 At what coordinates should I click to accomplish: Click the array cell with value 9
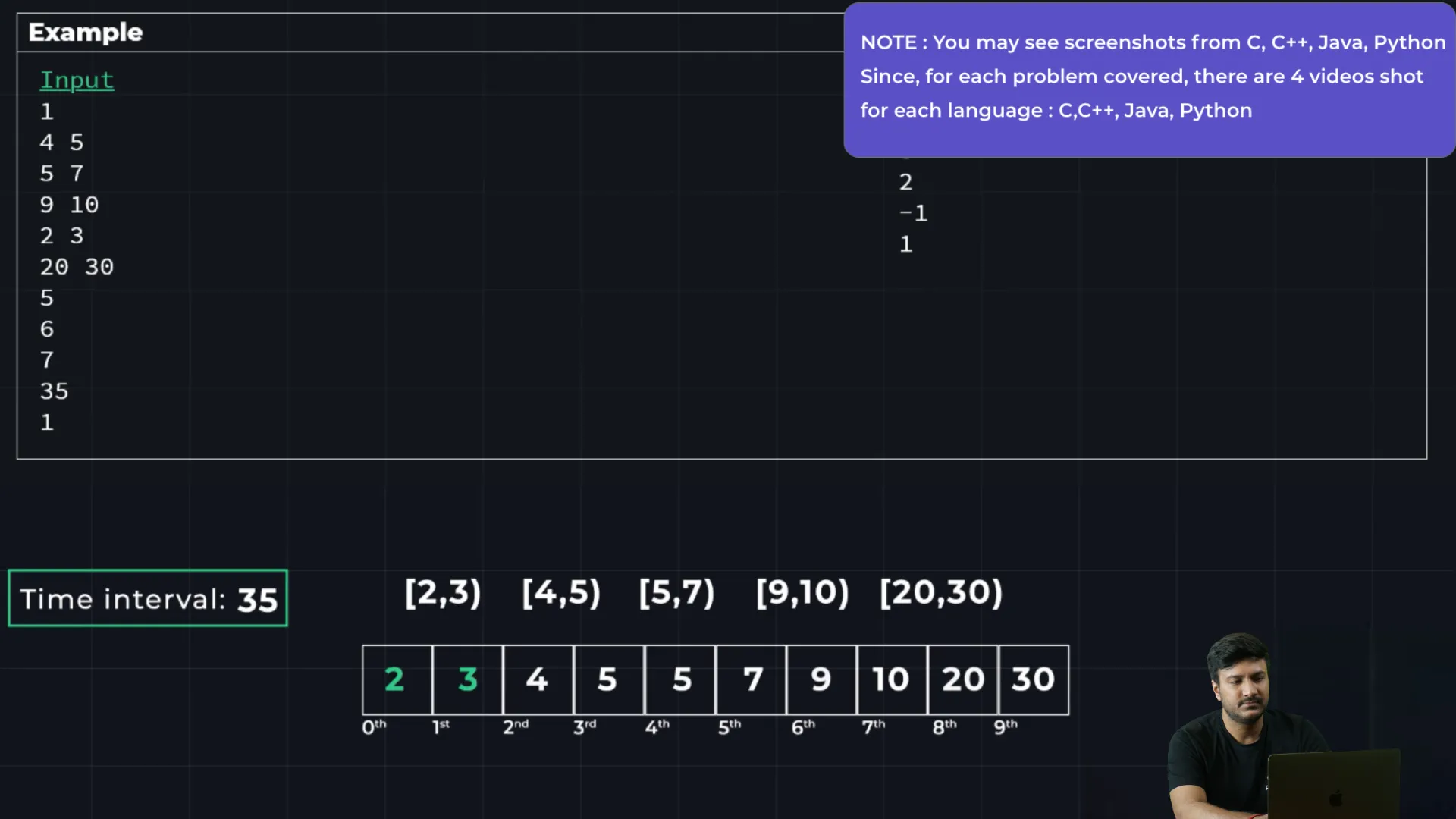821,679
